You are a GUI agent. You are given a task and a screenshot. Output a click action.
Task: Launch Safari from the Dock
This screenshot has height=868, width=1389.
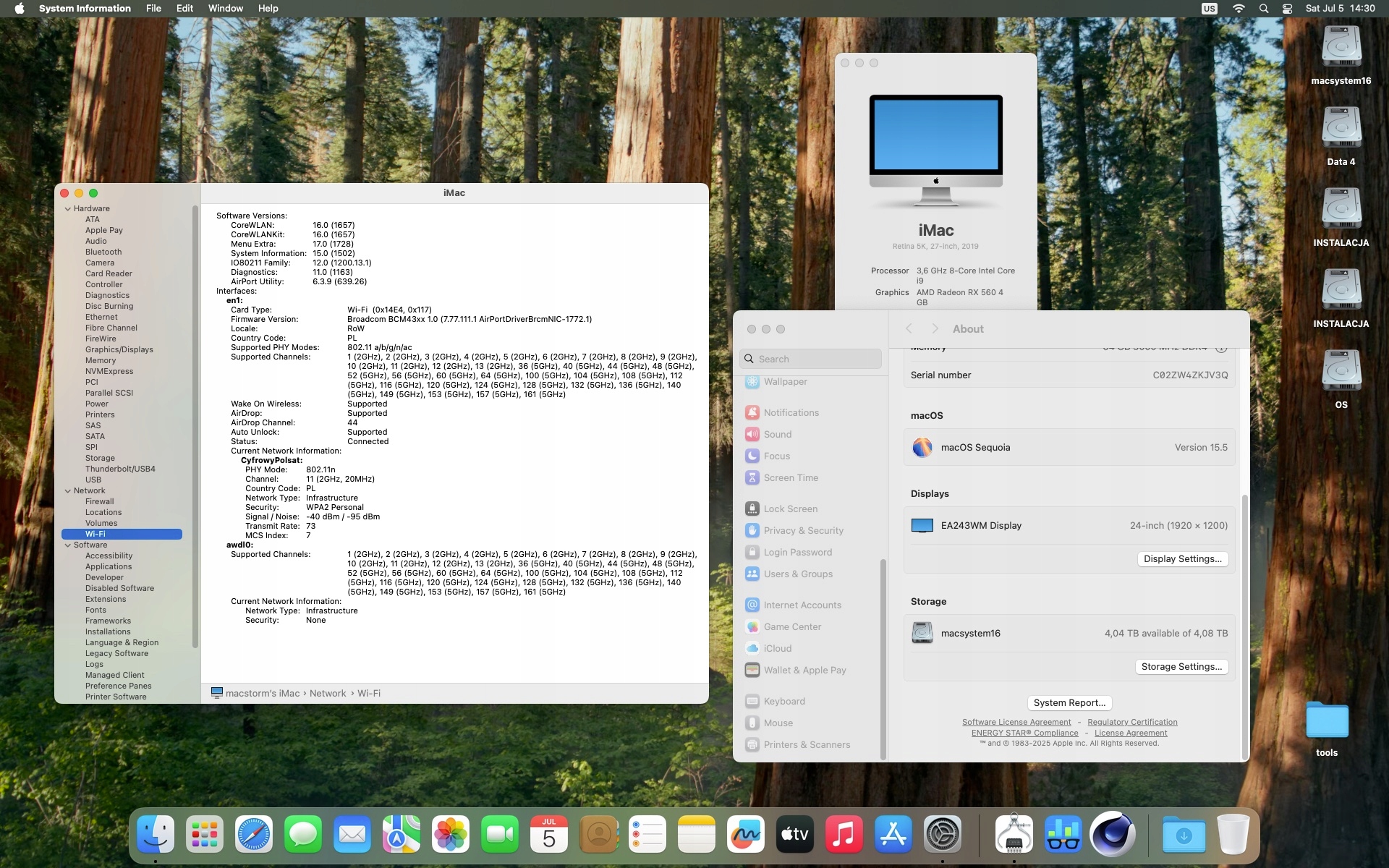tap(254, 835)
